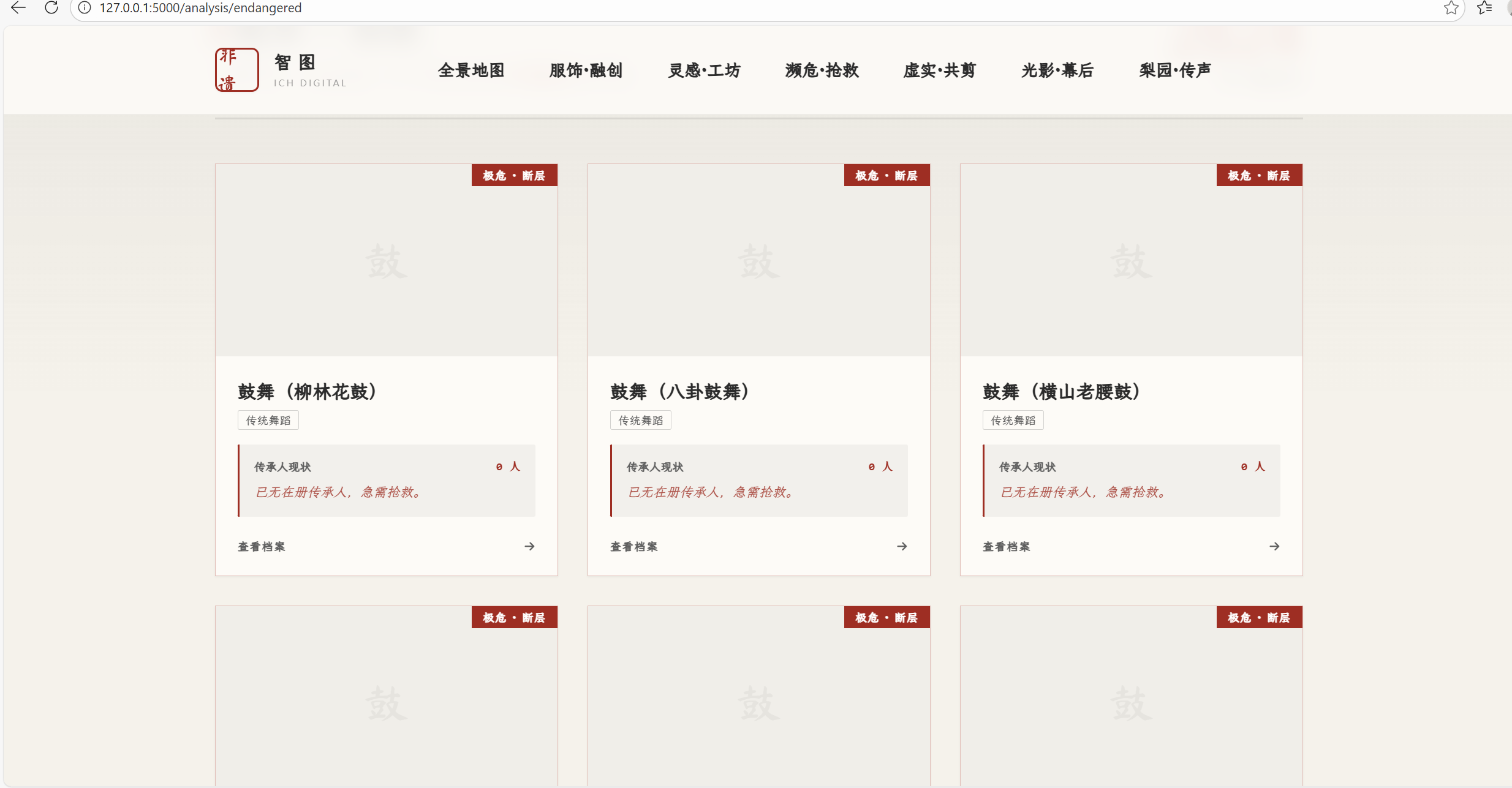Image resolution: width=1512 pixels, height=788 pixels.
Task: Select 濒危·抢救 in navigation
Action: pos(822,70)
